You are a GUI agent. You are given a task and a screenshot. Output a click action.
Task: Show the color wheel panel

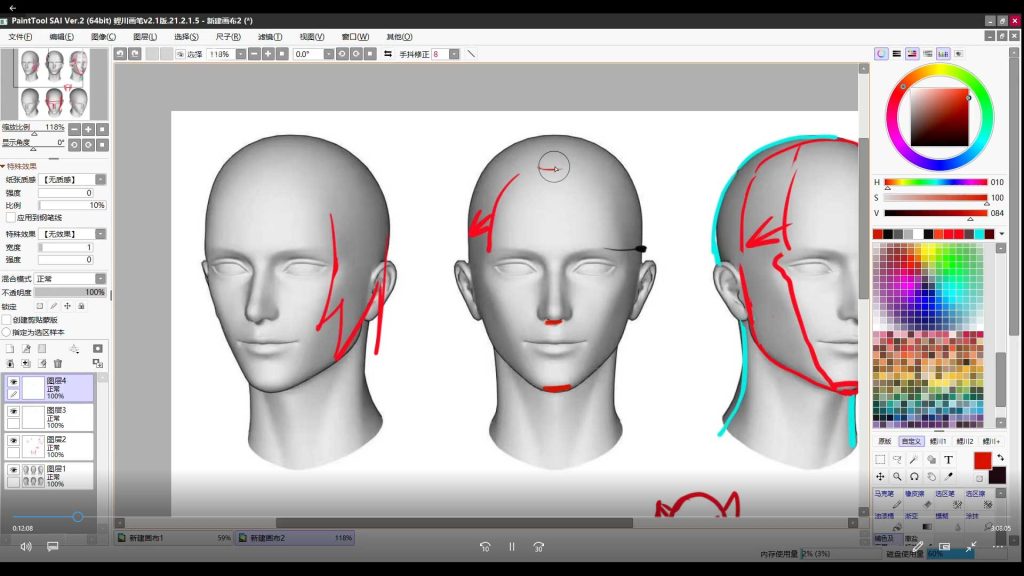tap(881, 54)
